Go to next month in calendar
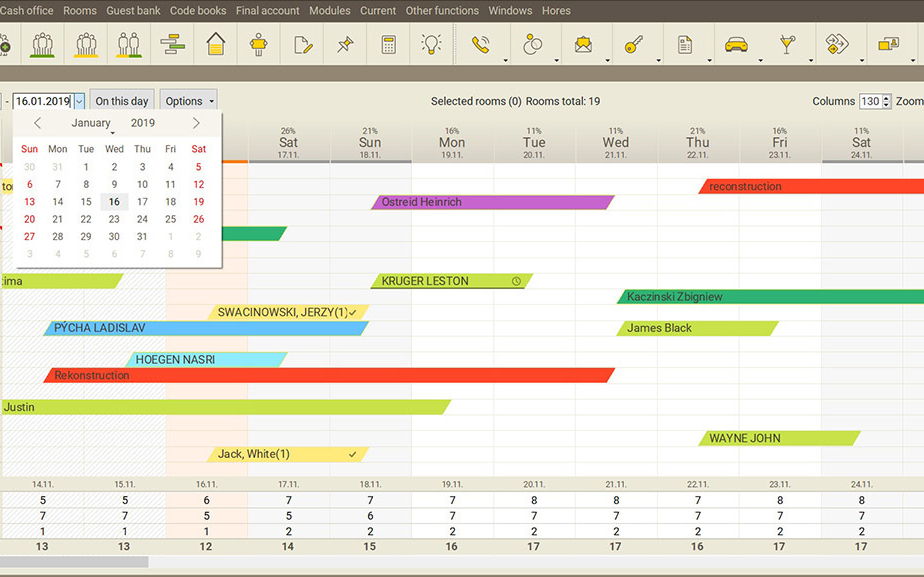The width and height of the screenshot is (924, 577). [x=196, y=124]
